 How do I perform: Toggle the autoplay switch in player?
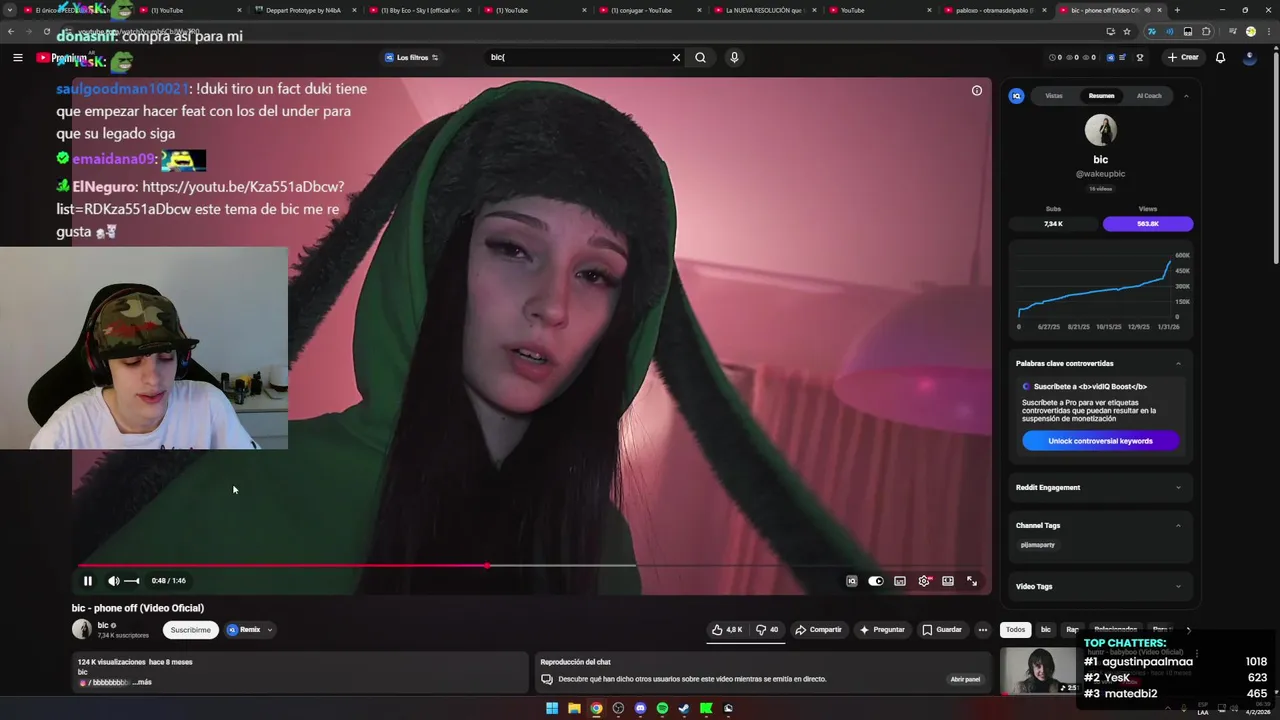coord(876,581)
